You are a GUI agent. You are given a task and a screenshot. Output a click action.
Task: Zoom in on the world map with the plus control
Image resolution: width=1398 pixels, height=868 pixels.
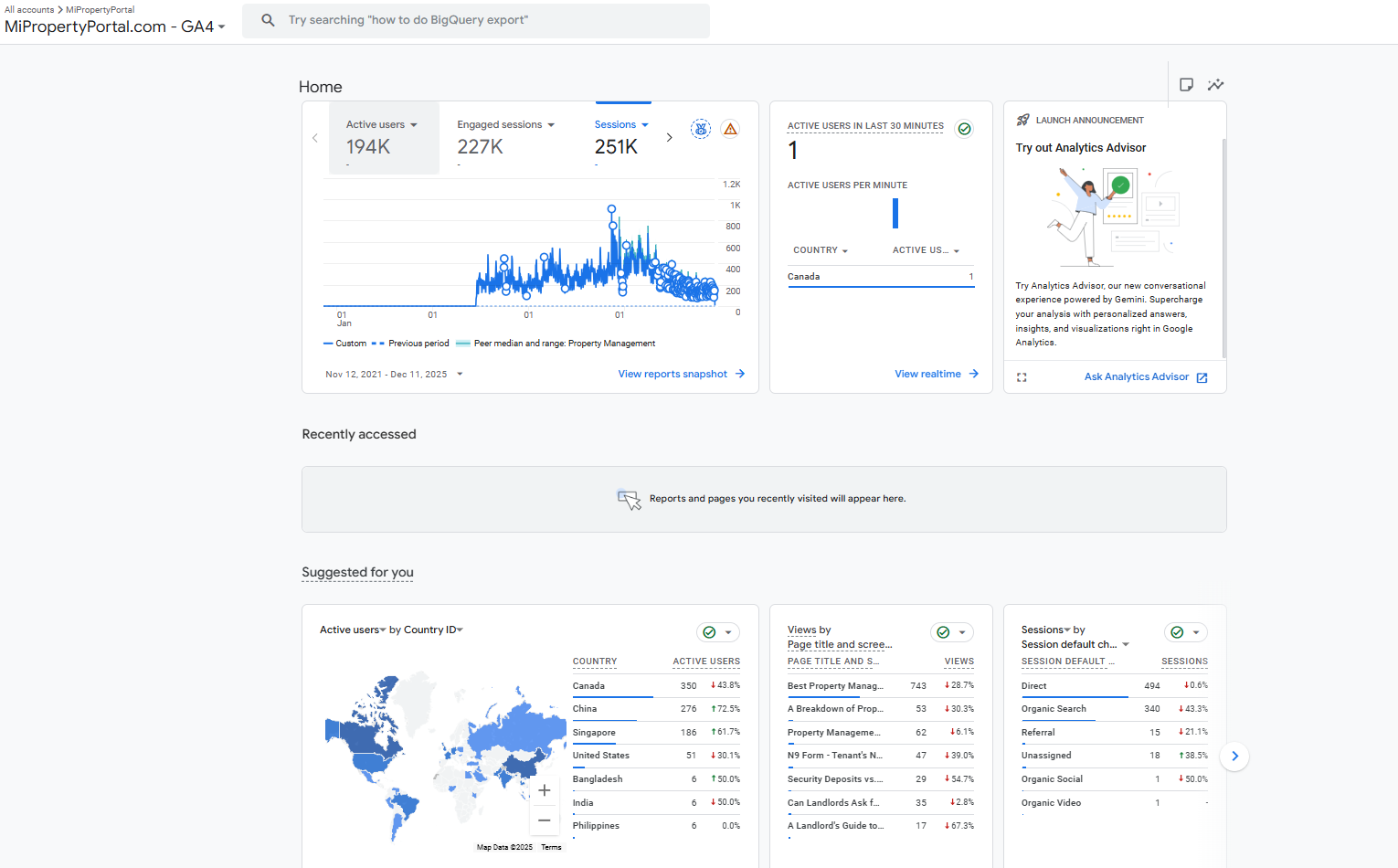point(545,789)
